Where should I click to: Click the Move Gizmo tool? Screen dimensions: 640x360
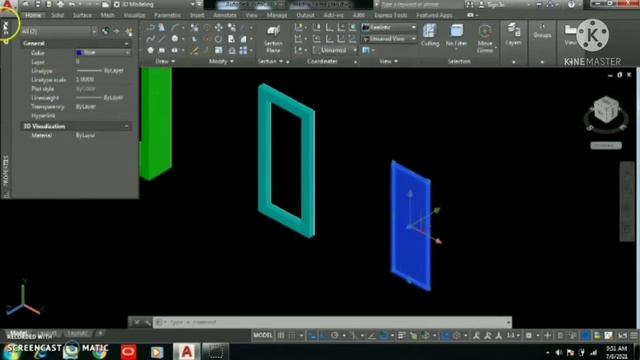tap(485, 39)
